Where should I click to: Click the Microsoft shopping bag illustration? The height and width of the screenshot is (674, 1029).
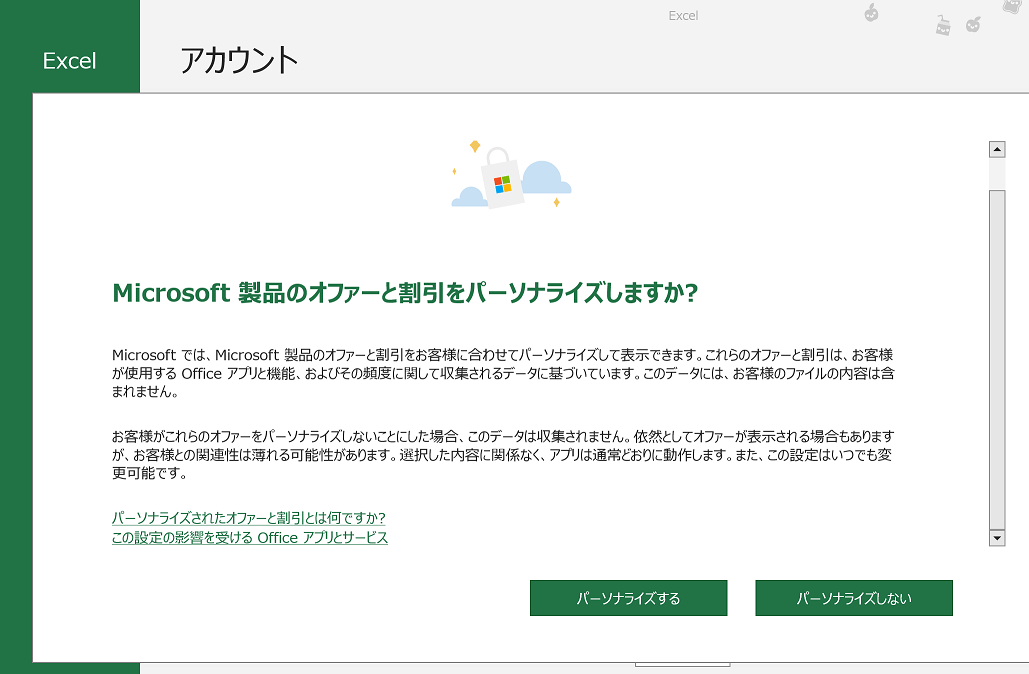click(x=511, y=175)
